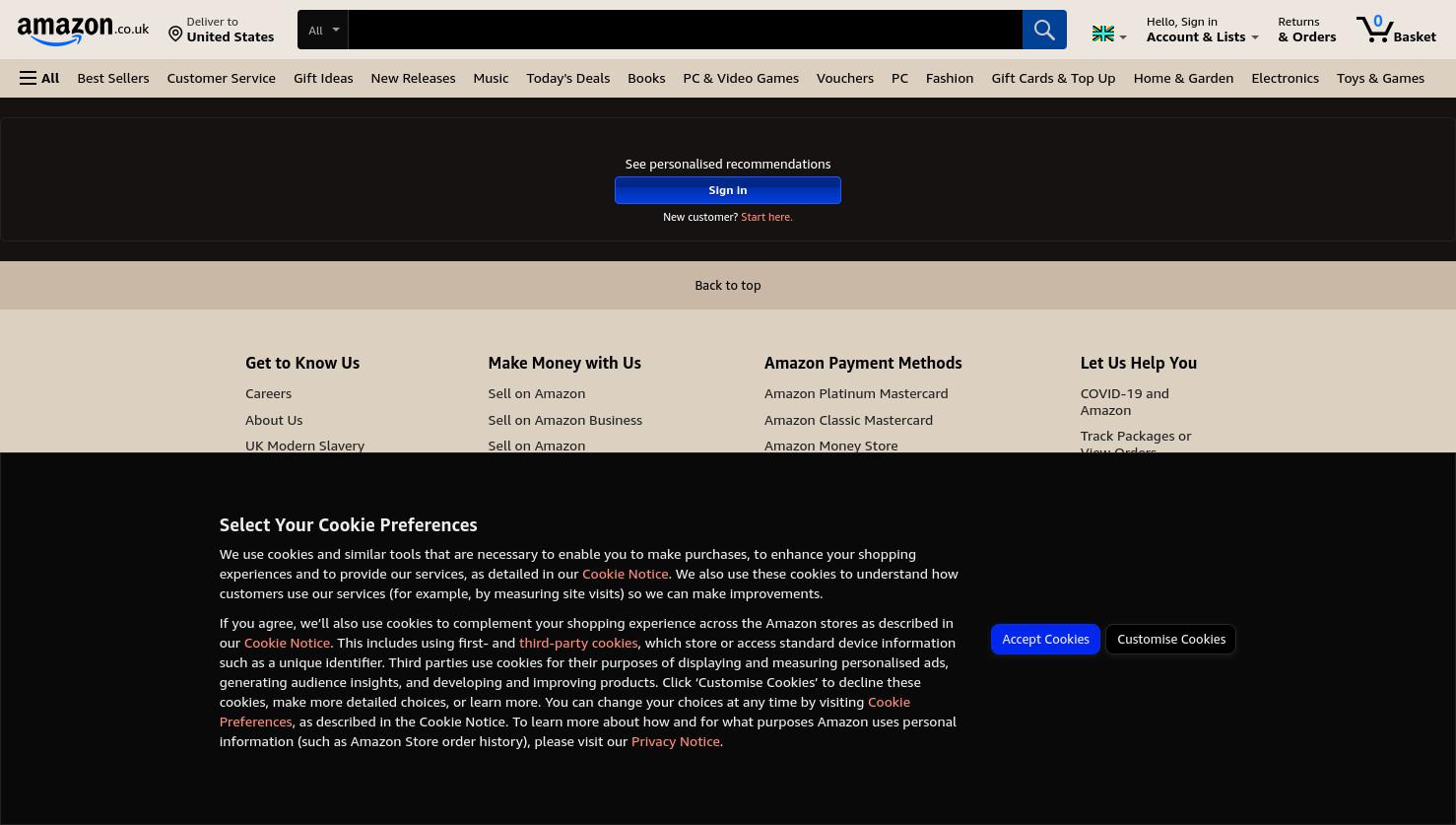Viewport: 1456px width, 825px height.
Task: Open COVID-19 and Amazon link
Action: tap(1124, 401)
